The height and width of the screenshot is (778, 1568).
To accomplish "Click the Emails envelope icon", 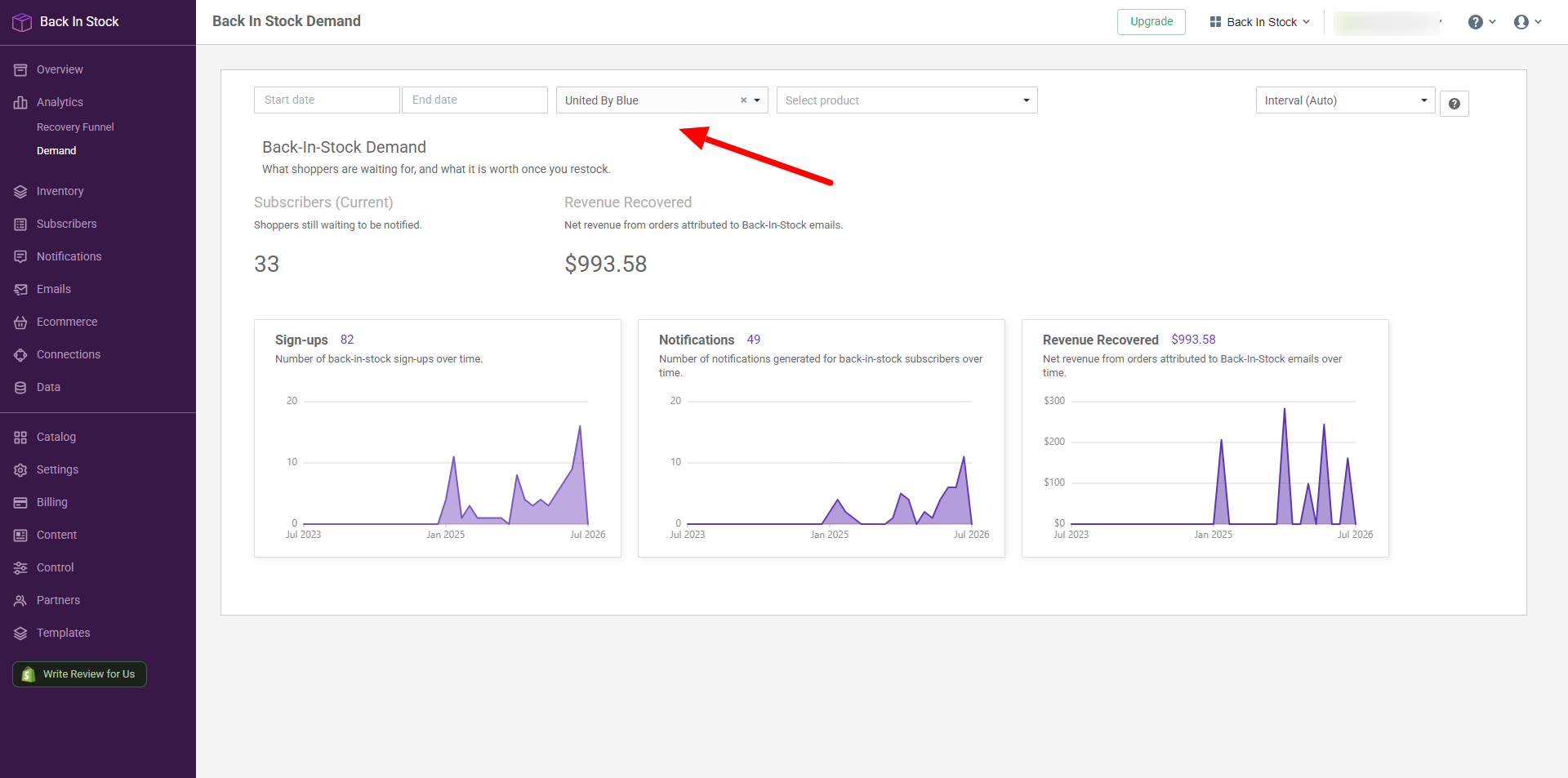I will [x=20, y=290].
